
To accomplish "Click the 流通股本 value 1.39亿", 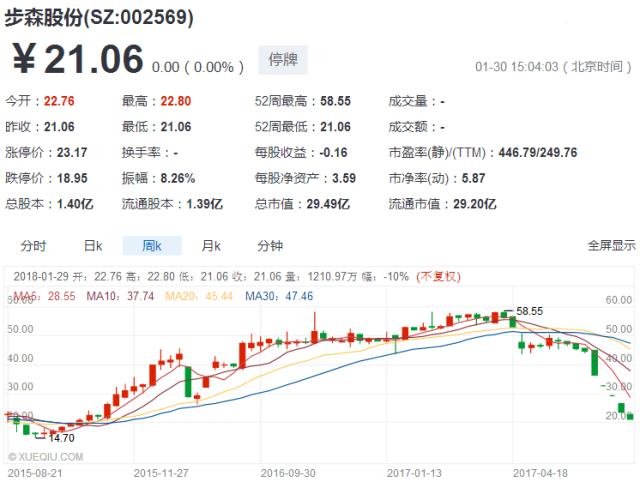I will point(205,204).
